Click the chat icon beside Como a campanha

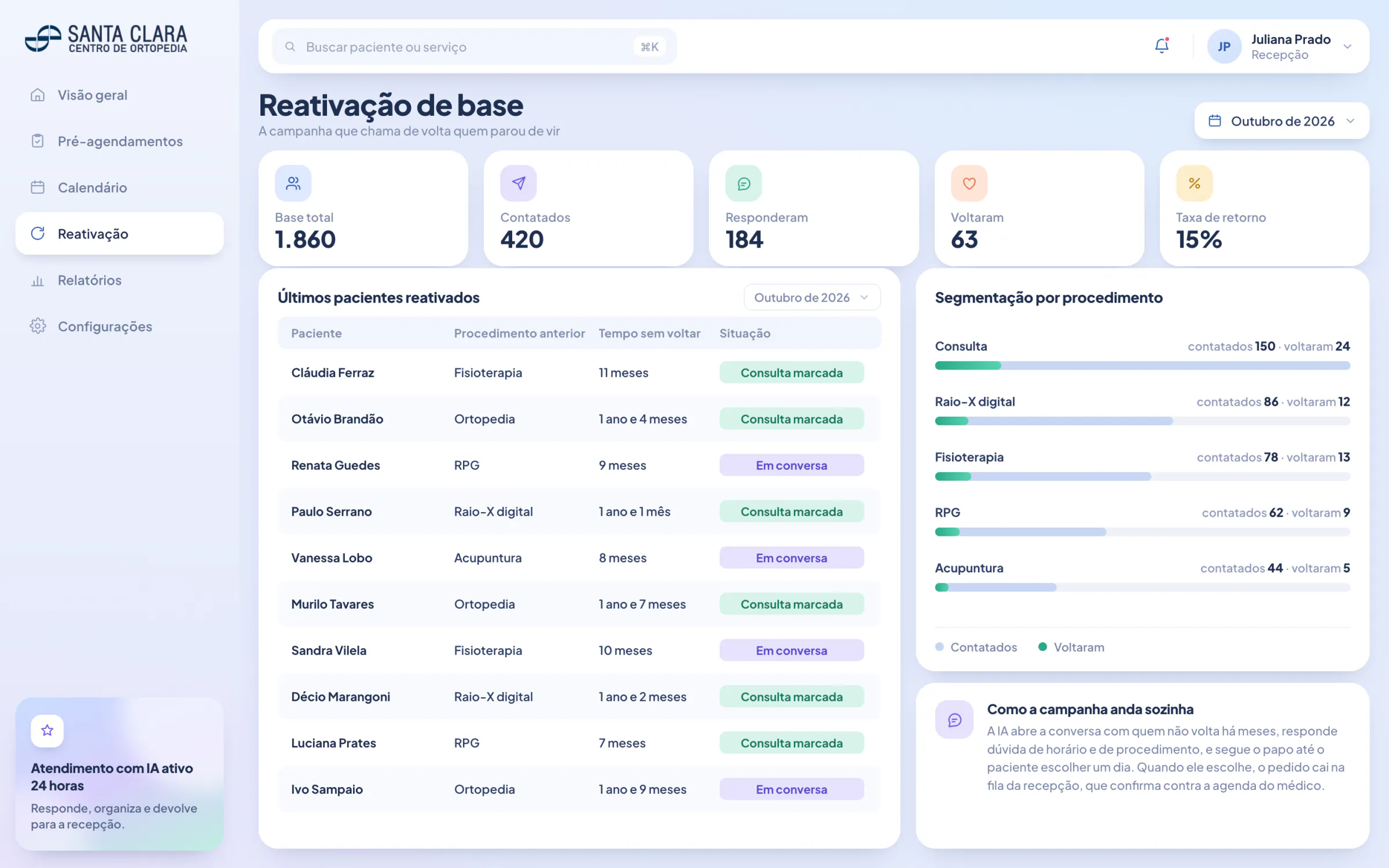(x=954, y=719)
